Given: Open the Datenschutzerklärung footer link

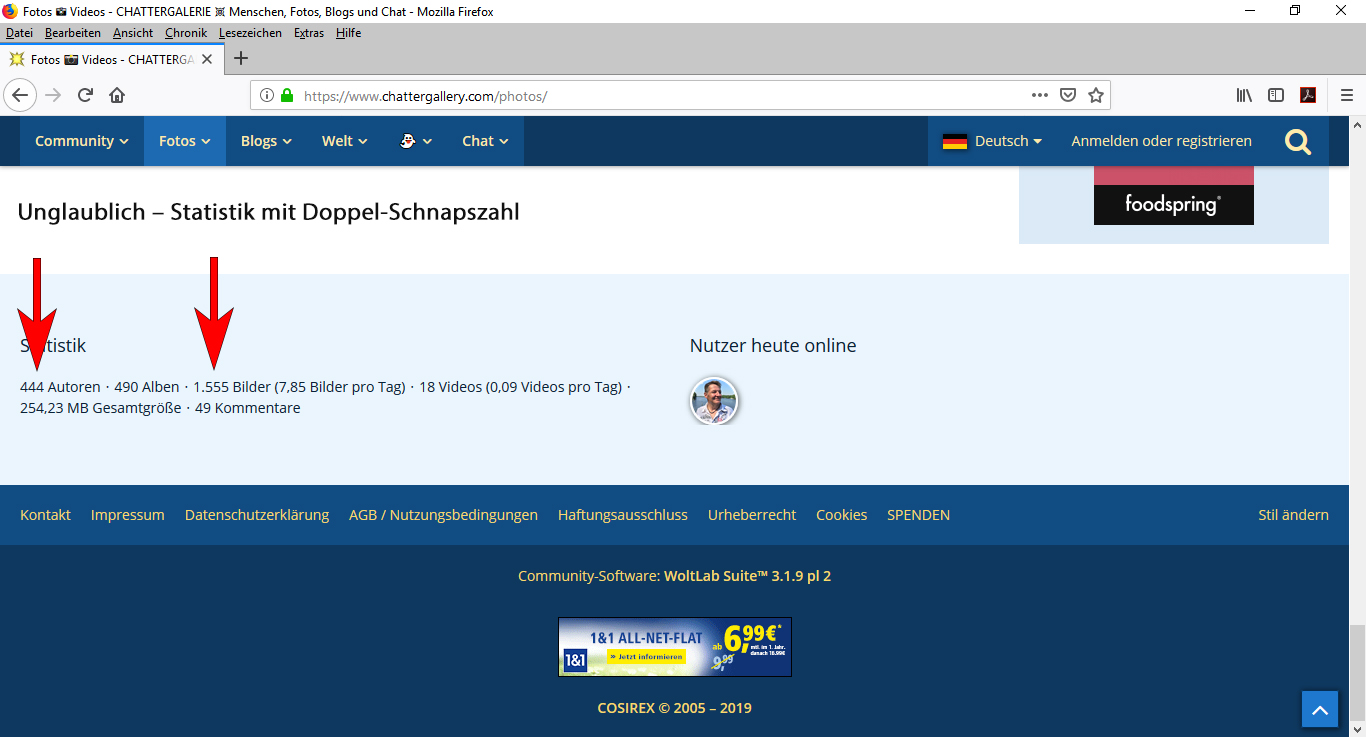Looking at the screenshot, I should [x=257, y=515].
